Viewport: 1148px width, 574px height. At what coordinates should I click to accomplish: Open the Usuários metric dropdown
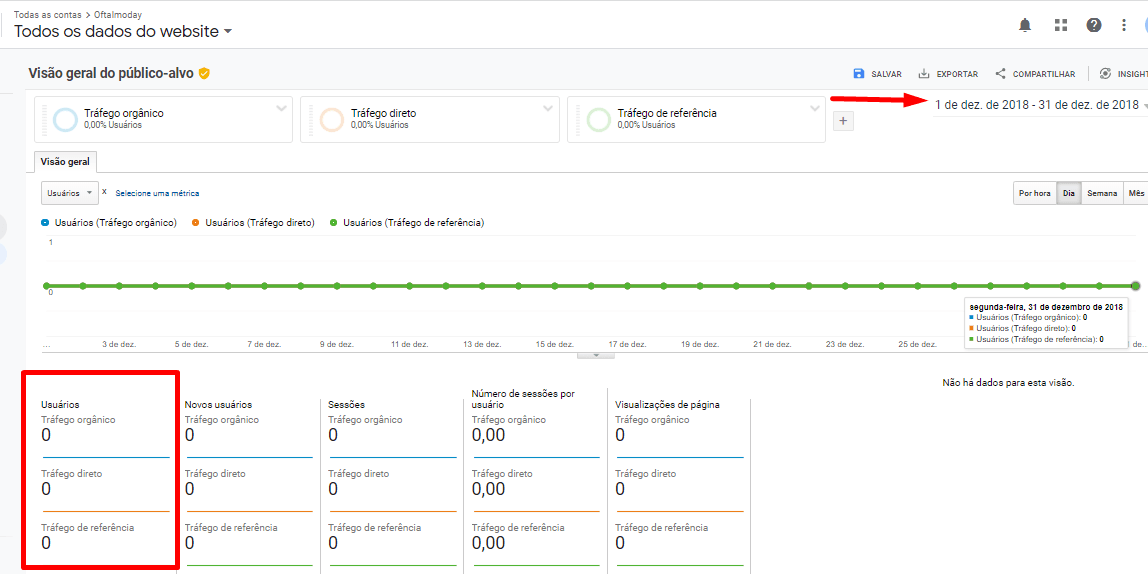70,193
